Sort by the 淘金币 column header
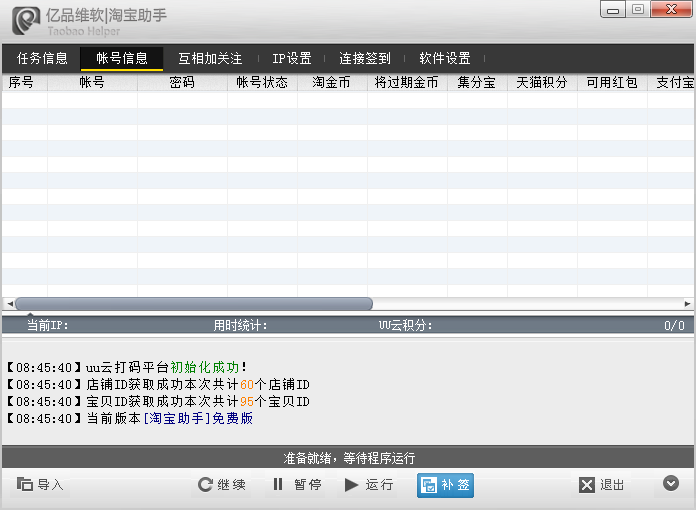Viewport: 696px width, 510px height. click(x=332, y=83)
